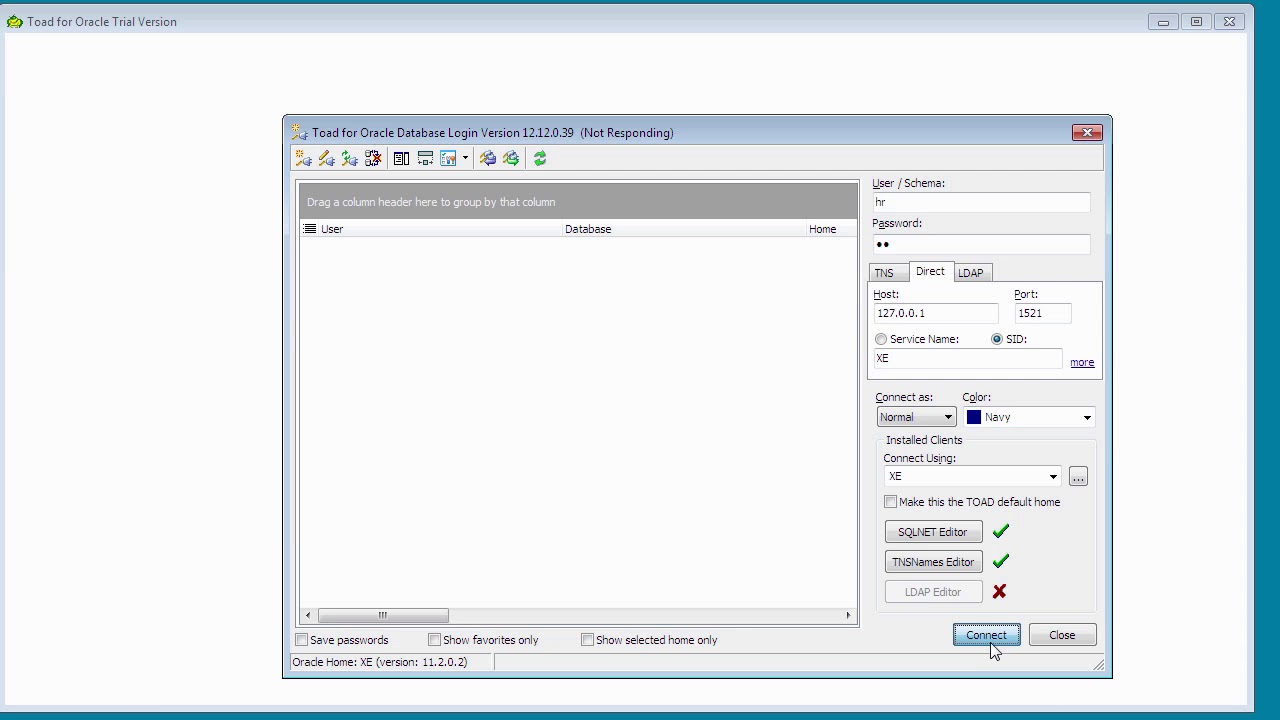
Task: Click the dialog resize grip corner
Action: (1099, 666)
